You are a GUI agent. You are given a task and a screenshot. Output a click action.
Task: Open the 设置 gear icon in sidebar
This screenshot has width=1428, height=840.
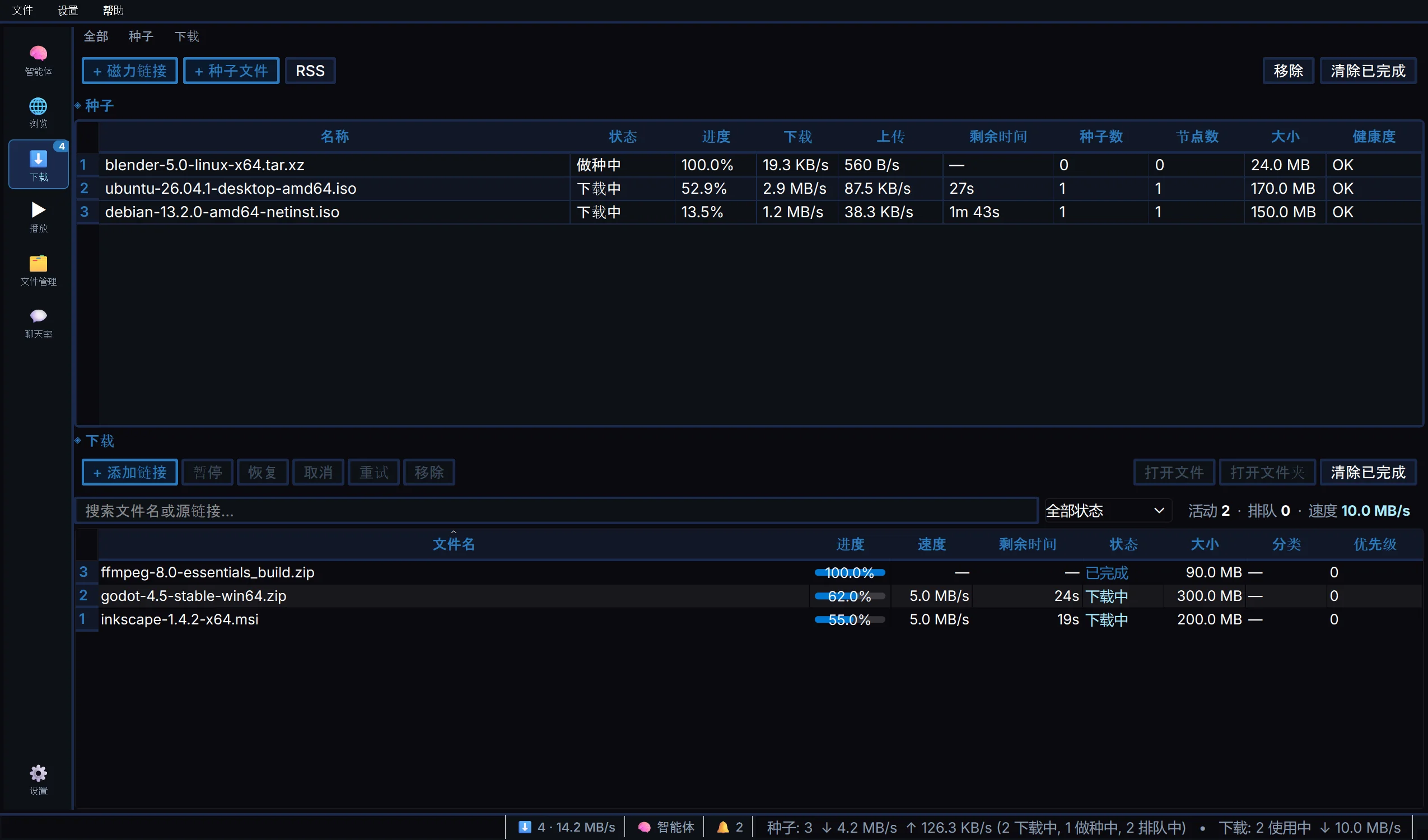[38, 780]
